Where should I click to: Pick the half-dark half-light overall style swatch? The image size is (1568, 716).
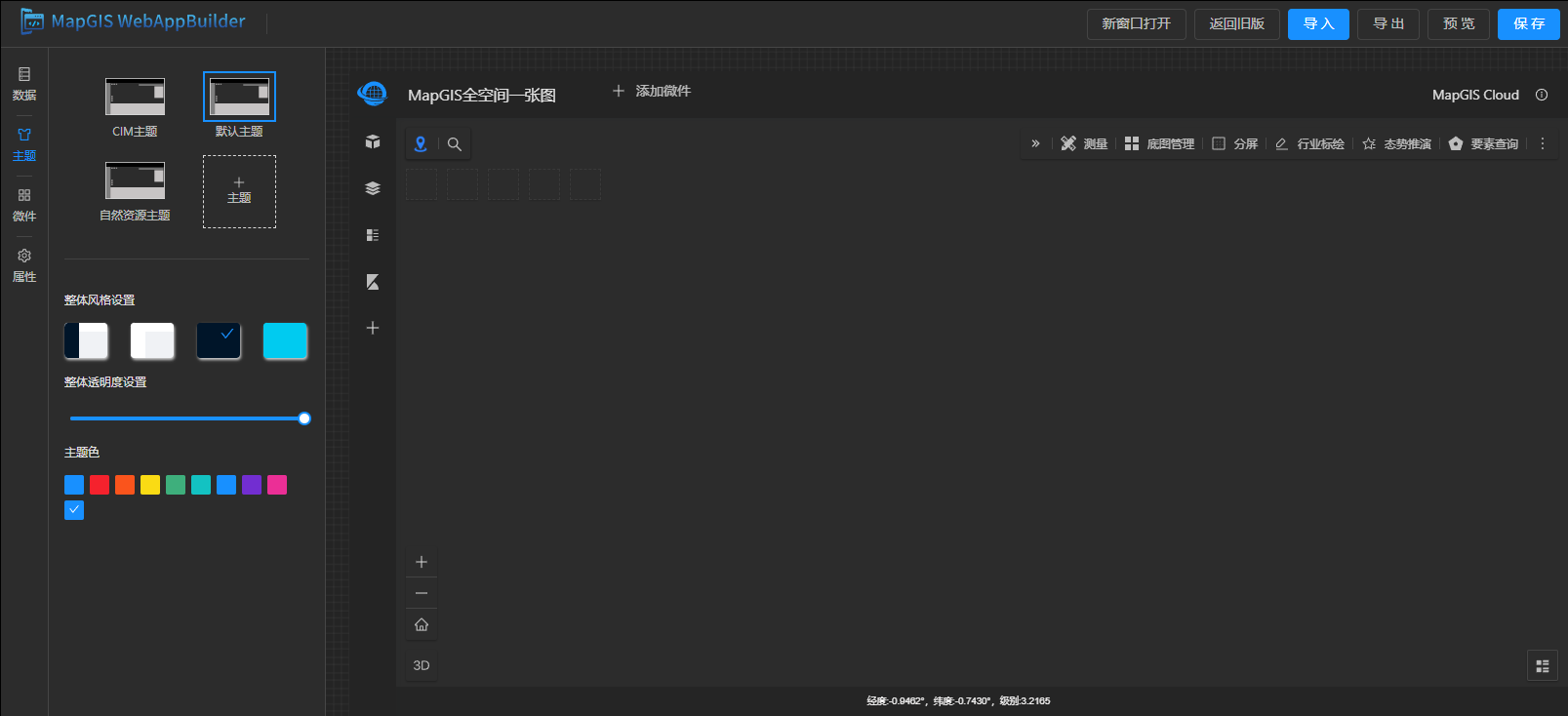point(86,341)
